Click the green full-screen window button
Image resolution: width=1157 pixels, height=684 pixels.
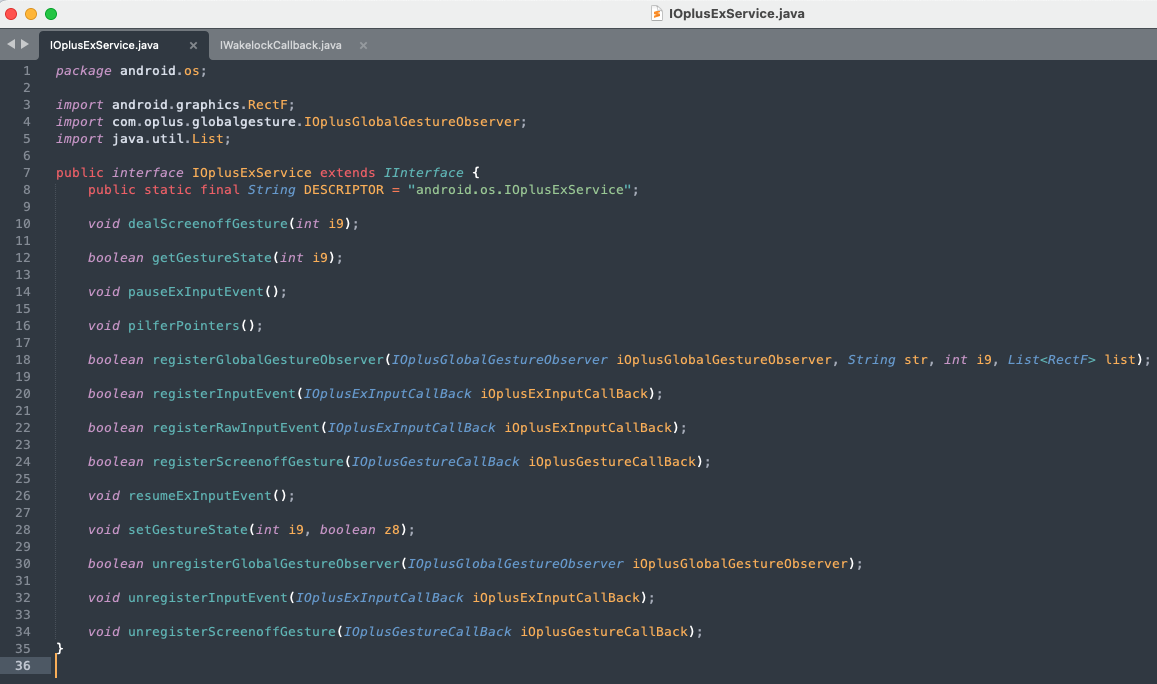click(x=51, y=14)
